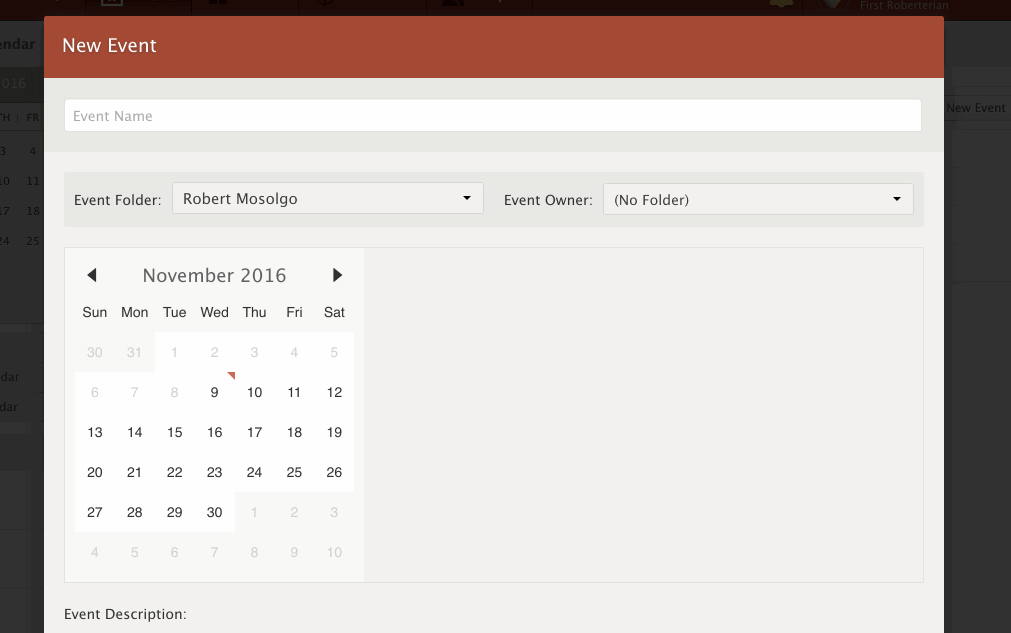
Task: Go to previous month in date picker
Action: tap(92, 275)
